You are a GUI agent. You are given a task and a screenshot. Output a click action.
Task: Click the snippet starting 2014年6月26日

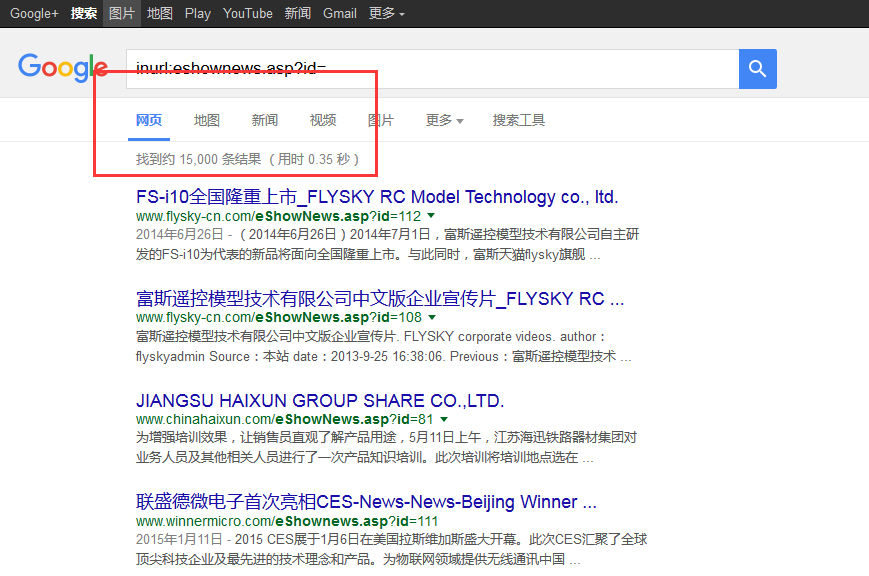tap(387, 244)
